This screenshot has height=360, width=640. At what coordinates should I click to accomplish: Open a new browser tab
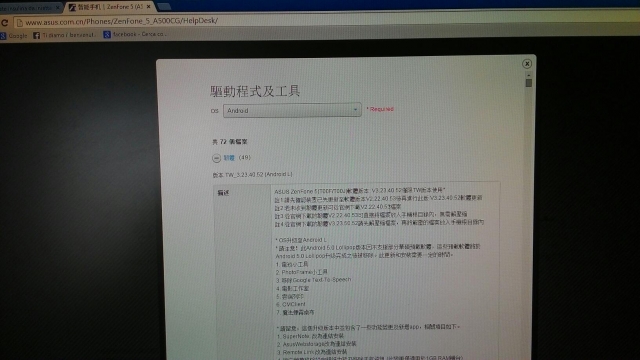pyautogui.click(x=164, y=6)
